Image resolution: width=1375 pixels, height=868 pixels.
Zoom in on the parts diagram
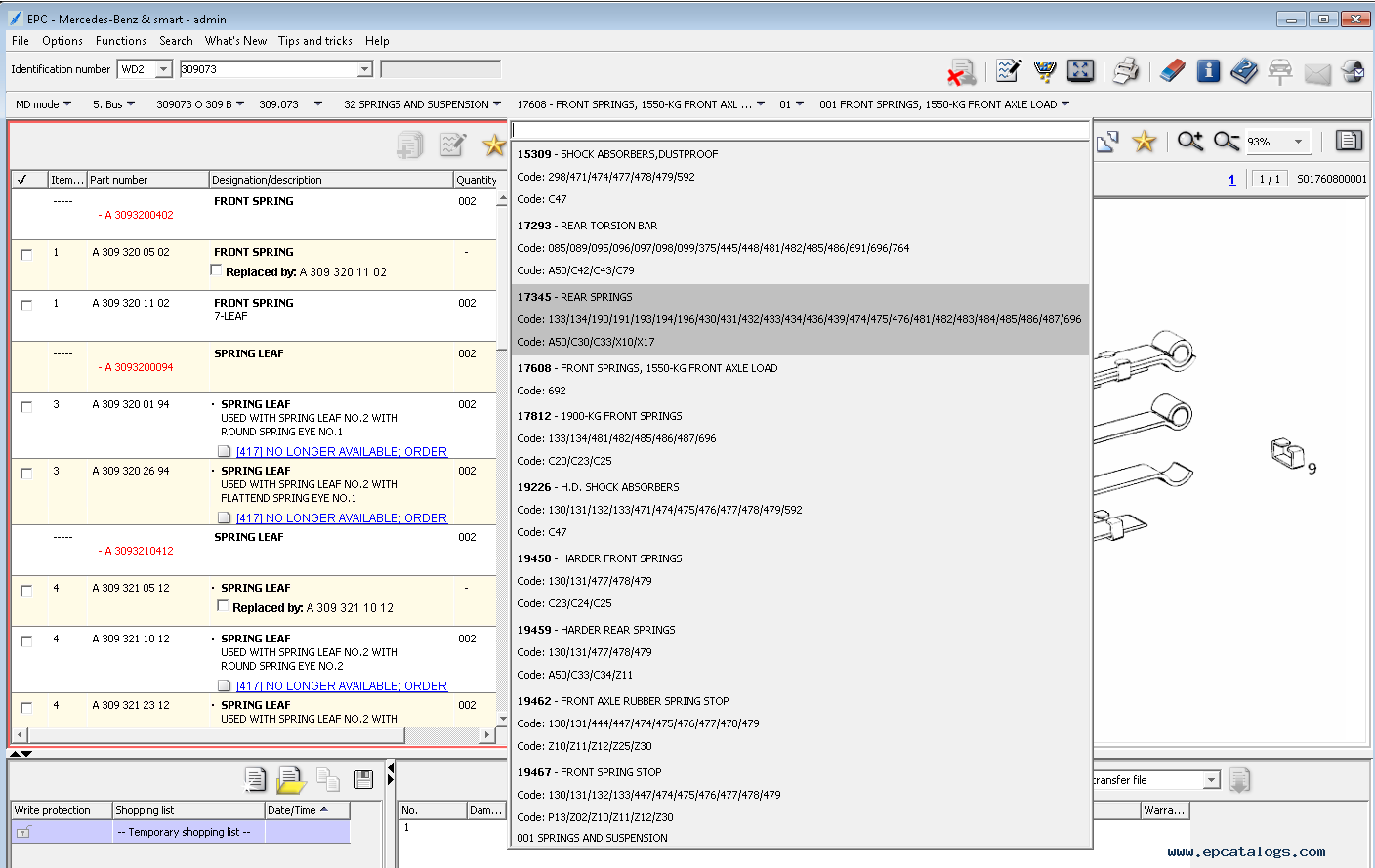coord(1189,142)
